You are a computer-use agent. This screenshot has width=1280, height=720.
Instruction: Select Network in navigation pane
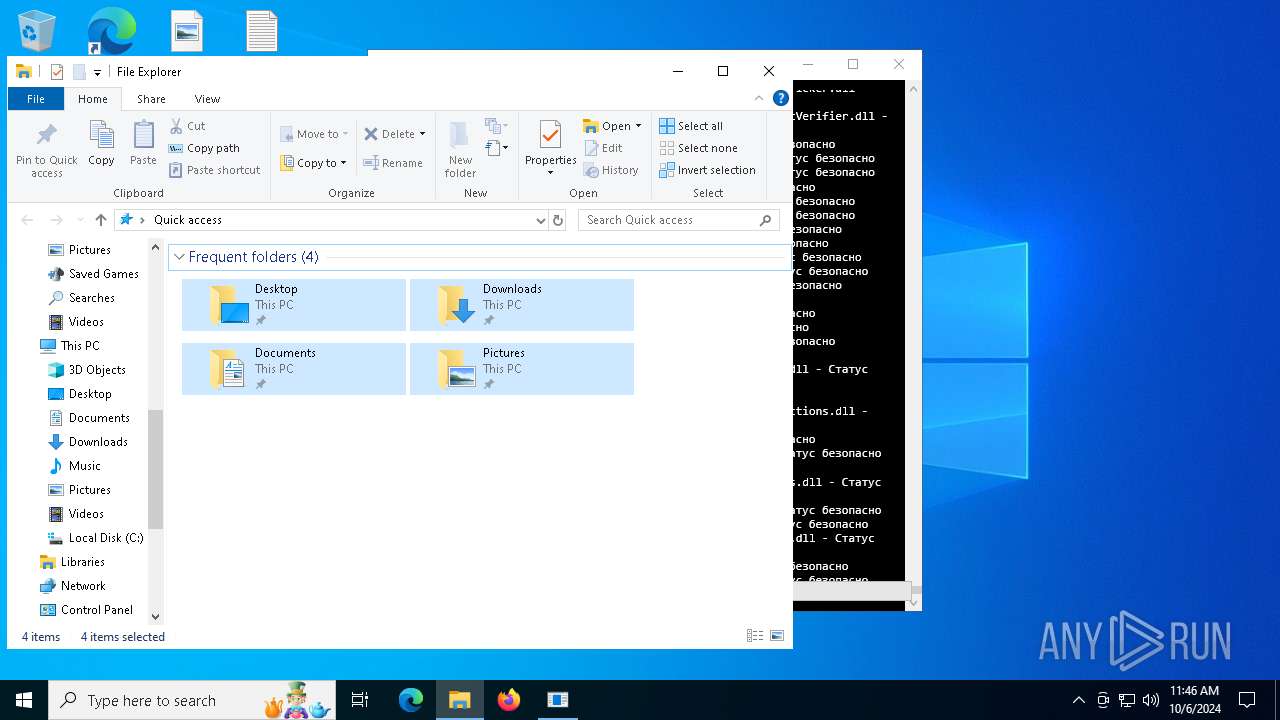[72, 586]
